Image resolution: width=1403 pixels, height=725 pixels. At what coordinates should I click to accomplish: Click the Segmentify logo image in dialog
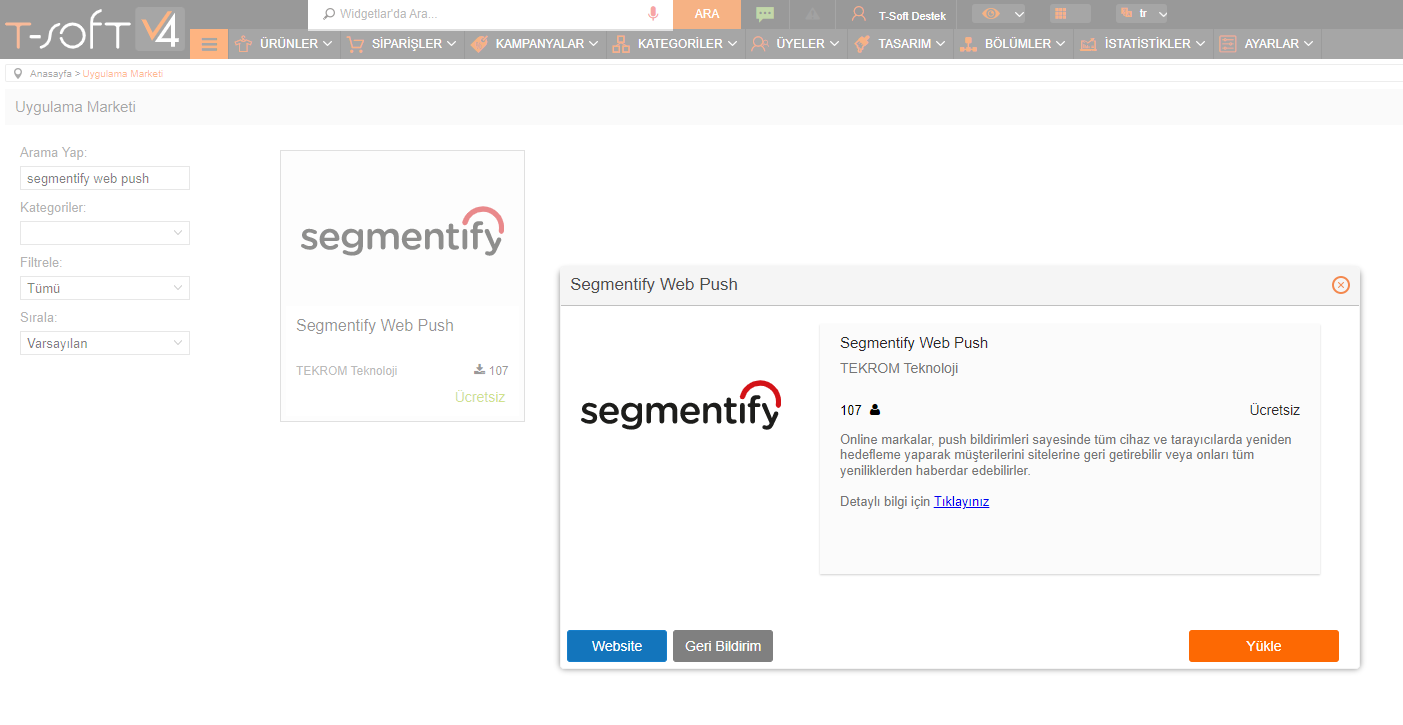point(681,405)
